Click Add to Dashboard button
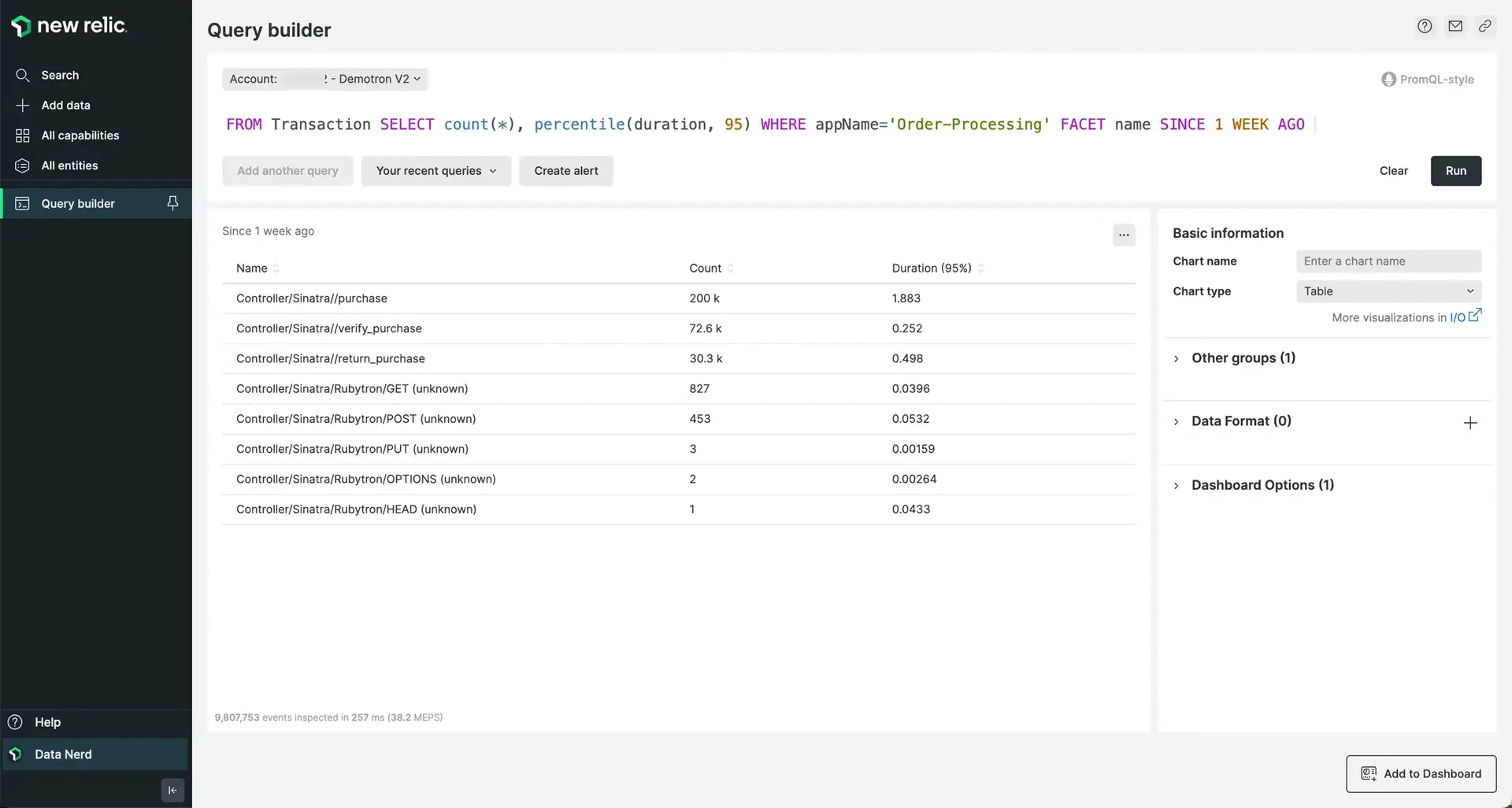Image resolution: width=1512 pixels, height=808 pixels. tap(1421, 774)
